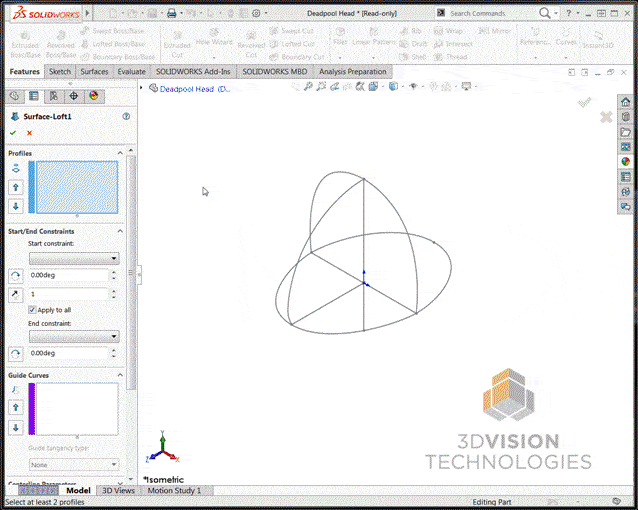
Task: Switch to the Surfaces tab
Action: coord(94,72)
